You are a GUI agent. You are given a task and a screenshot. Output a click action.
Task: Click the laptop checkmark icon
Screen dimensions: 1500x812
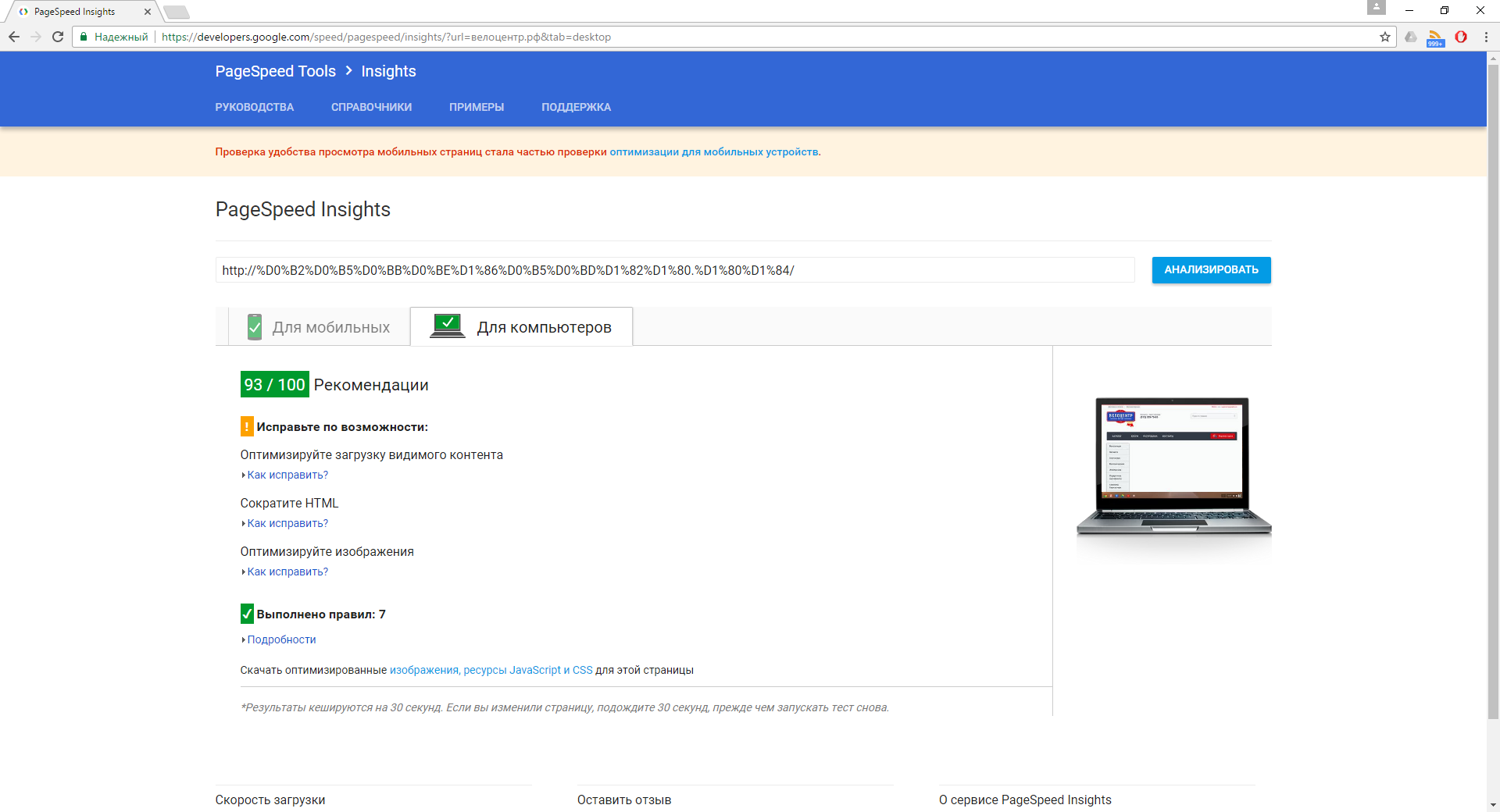pos(448,326)
